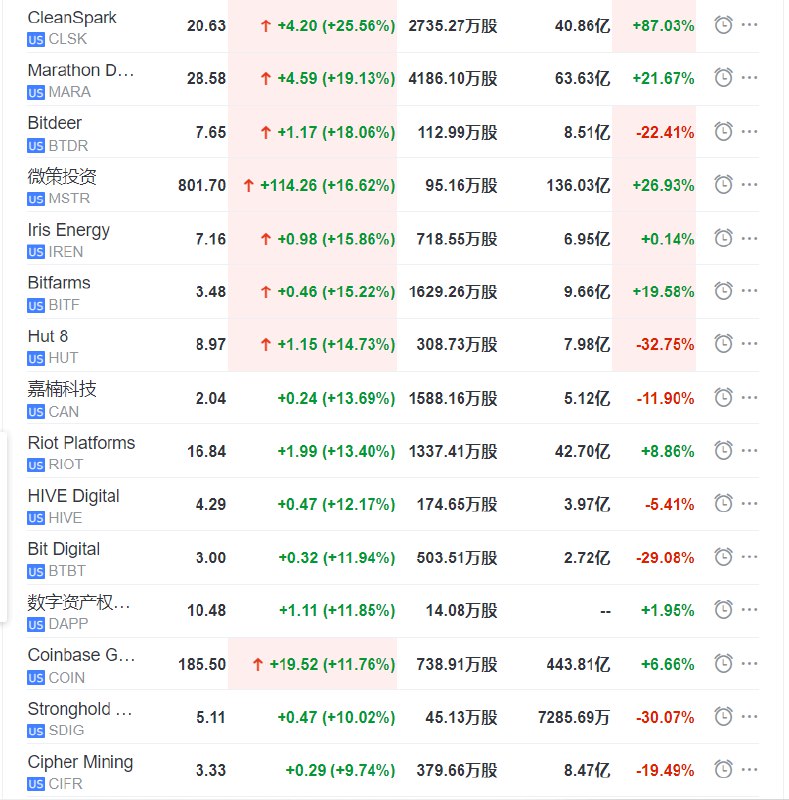Click the +87.03% performance value

(663, 26)
